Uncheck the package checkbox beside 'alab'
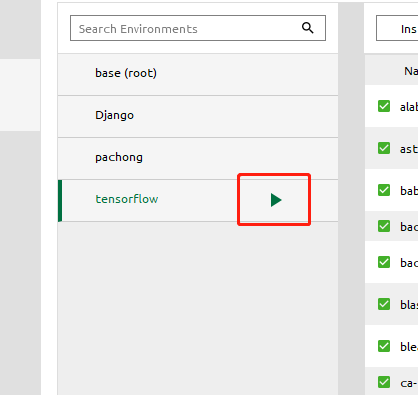This screenshot has width=418, height=395. pos(384,106)
